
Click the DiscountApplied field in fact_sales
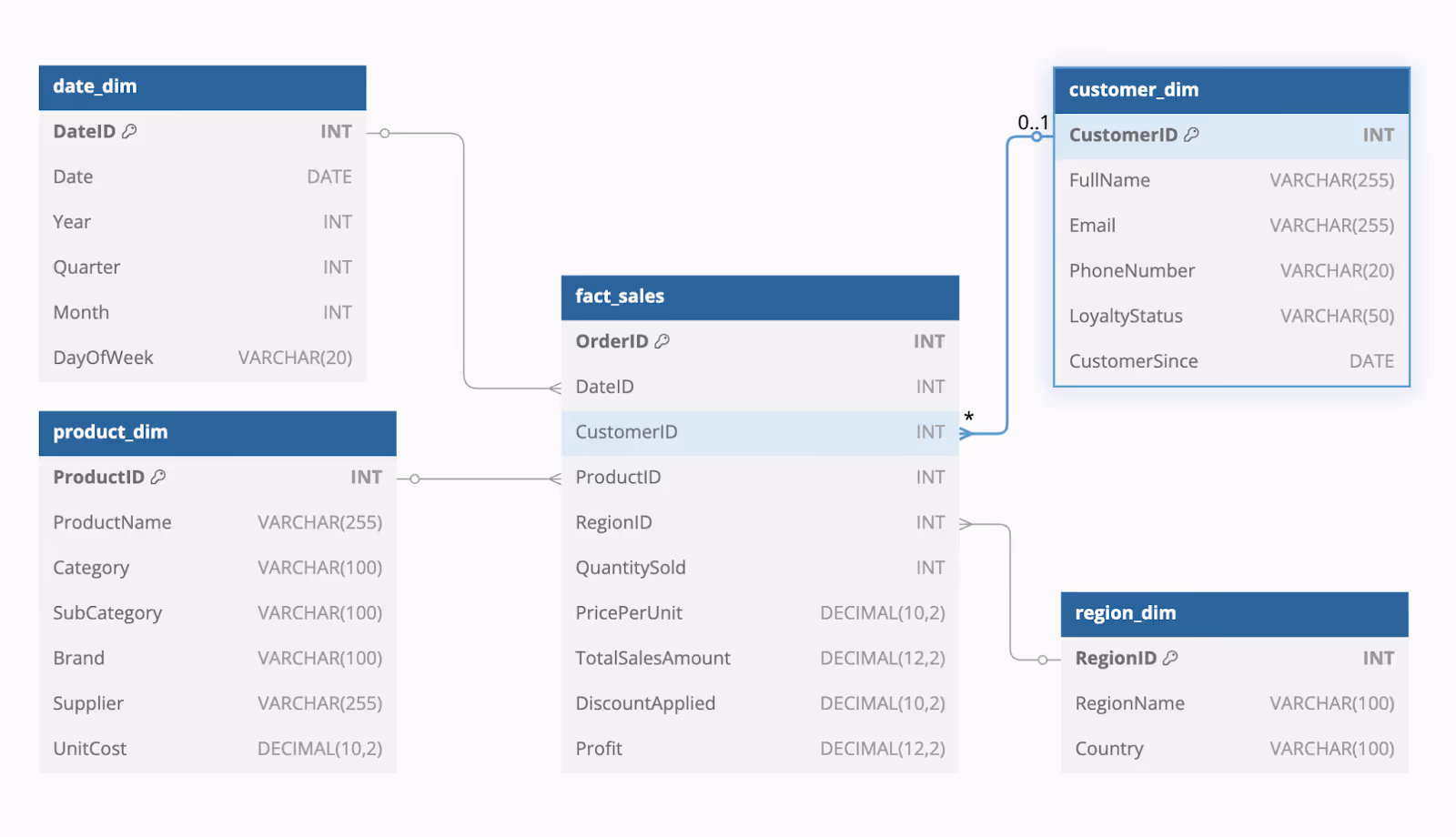tap(760, 704)
